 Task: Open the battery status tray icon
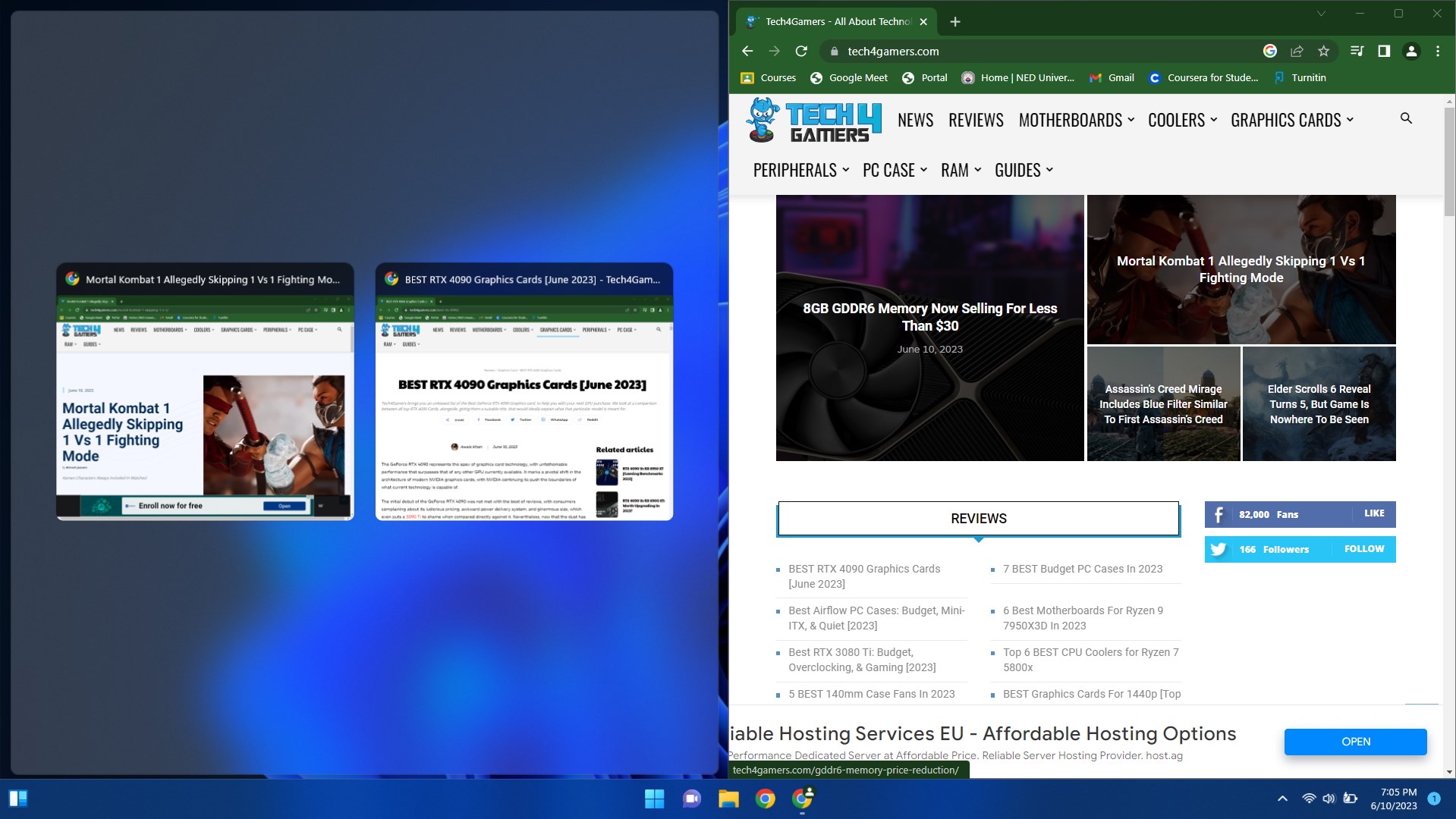pos(1350,799)
